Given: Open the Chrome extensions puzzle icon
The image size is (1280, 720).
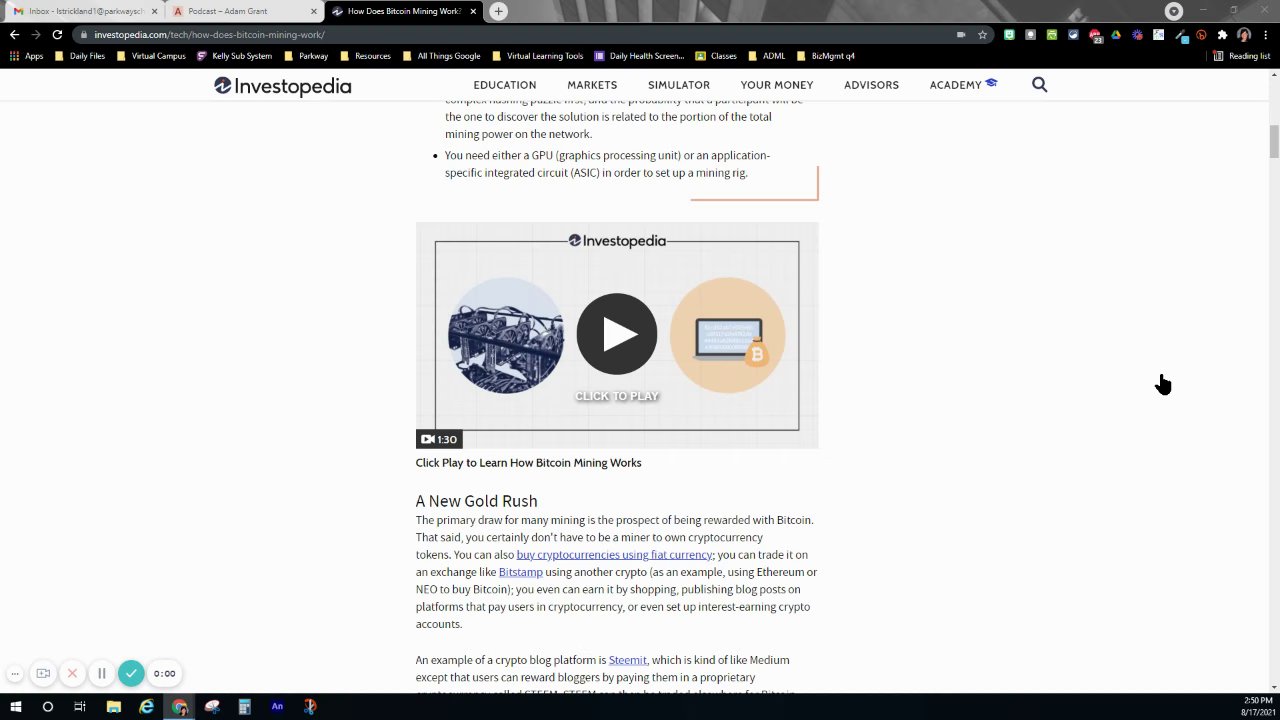Looking at the screenshot, I should (1222, 34).
